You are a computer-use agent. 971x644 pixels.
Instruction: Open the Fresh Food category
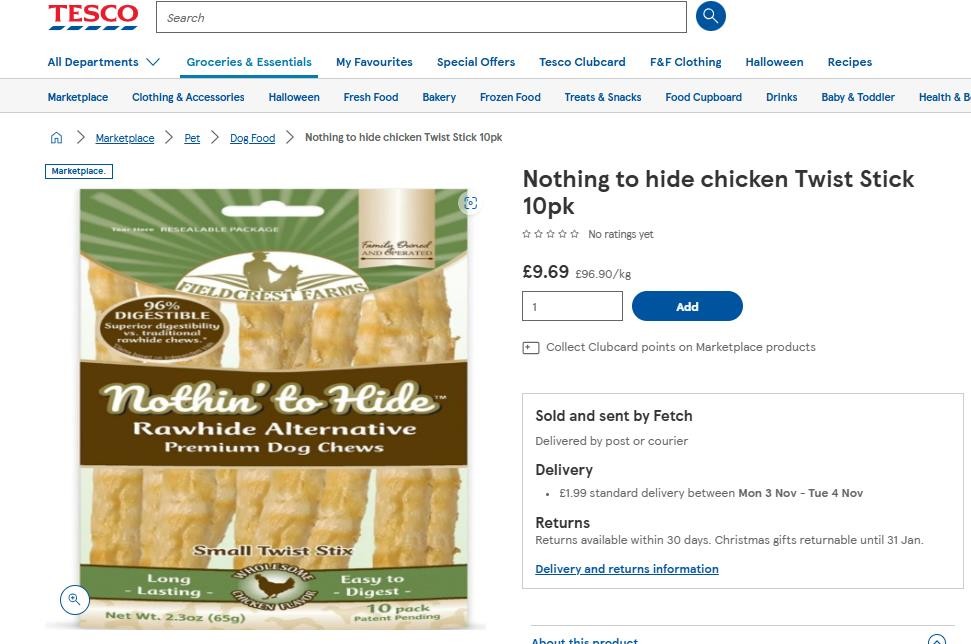point(371,97)
